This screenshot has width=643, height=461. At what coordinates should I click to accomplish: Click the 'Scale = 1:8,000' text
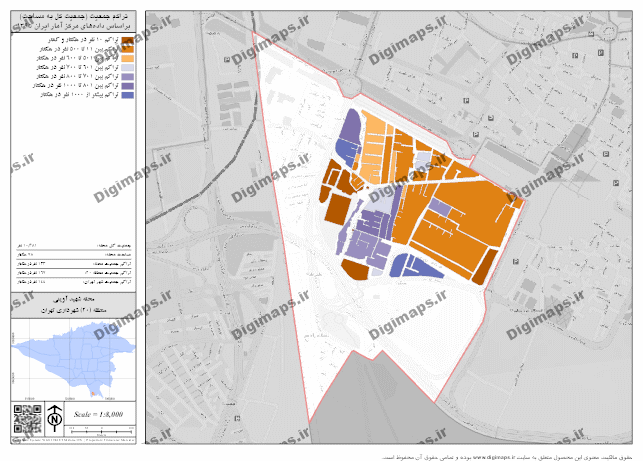98,414
